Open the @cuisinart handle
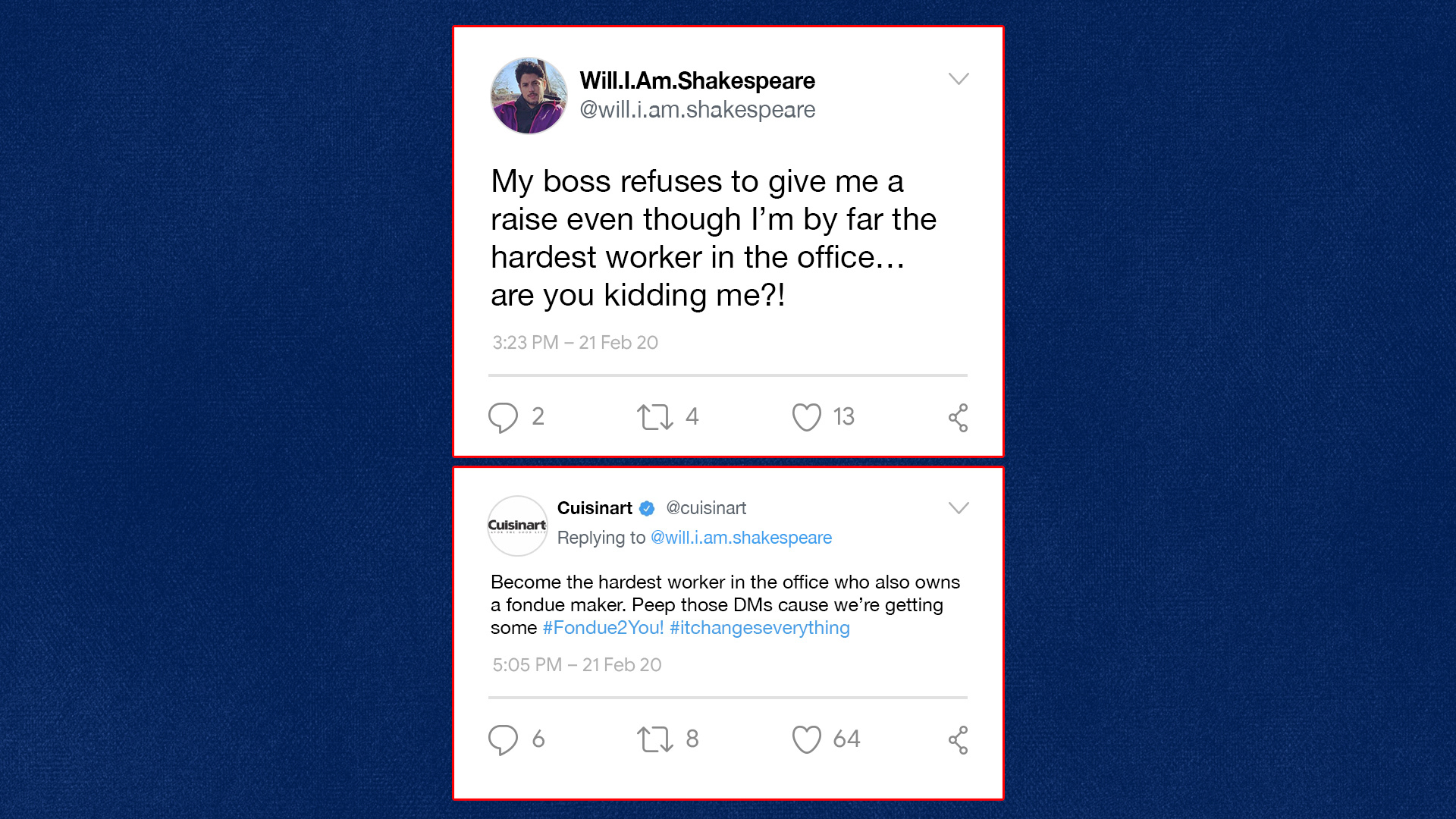This screenshot has width=1456, height=819. pos(706,508)
